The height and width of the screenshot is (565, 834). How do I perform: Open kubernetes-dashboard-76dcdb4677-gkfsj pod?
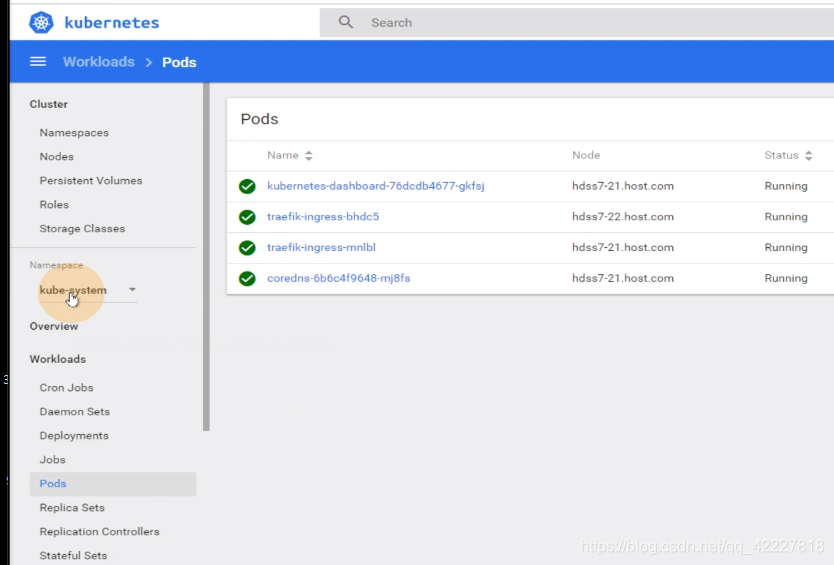[376, 186]
